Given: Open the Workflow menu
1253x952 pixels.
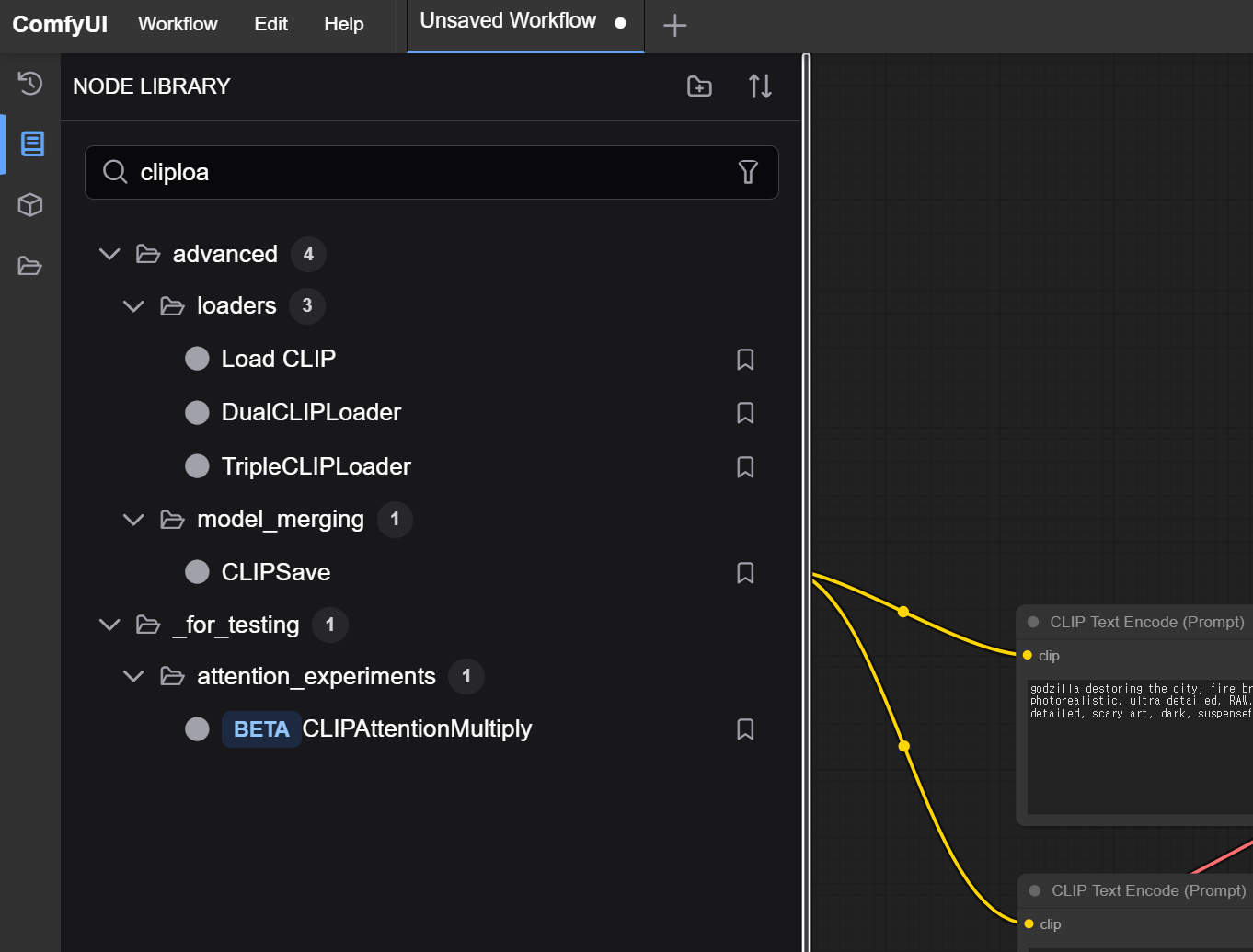Looking at the screenshot, I should pos(178,24).
